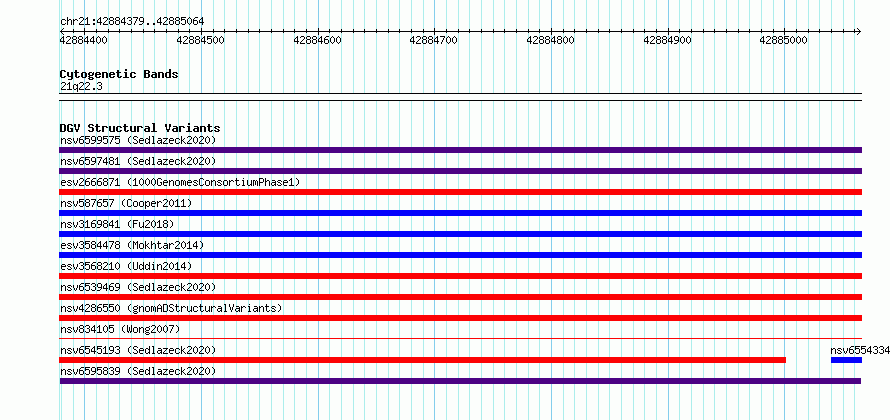Select the blue bar under nsv3169841

pyautogui.click(x=460, y=234)
